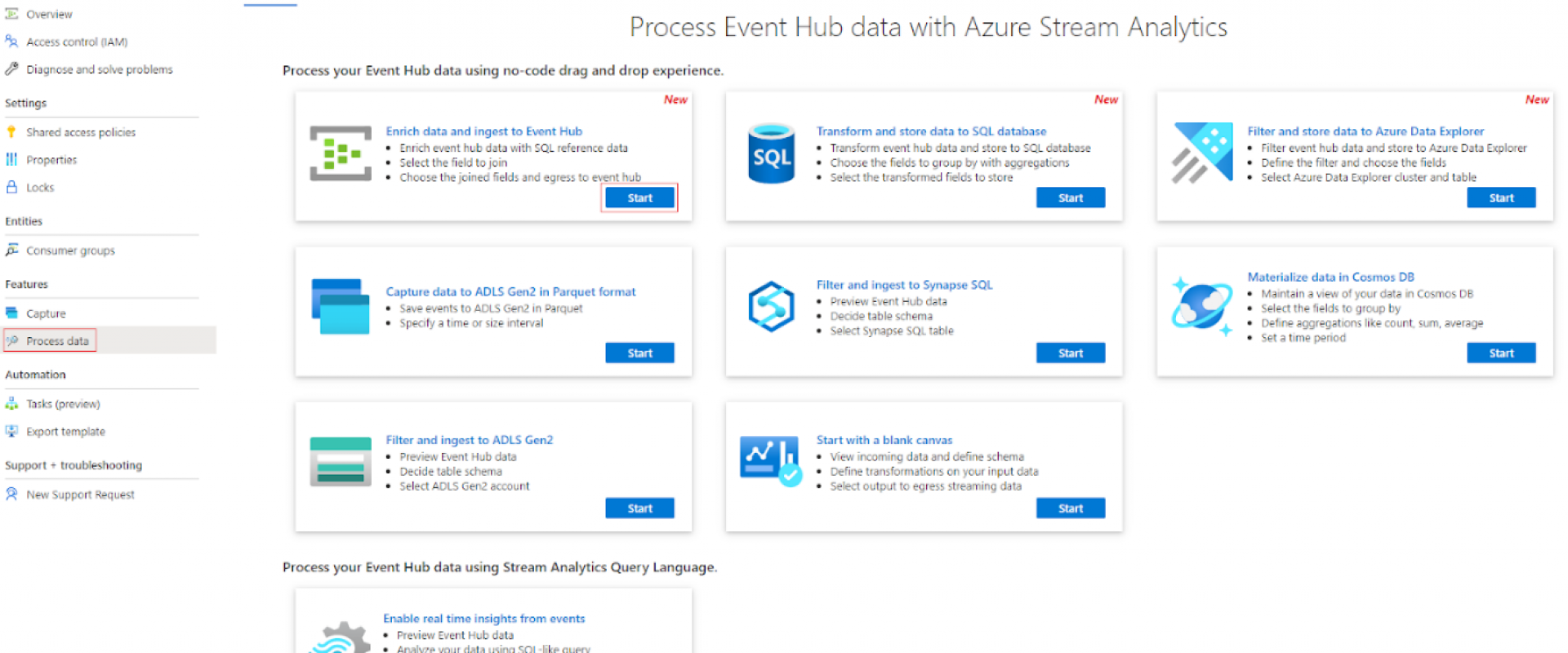Open Consumer groups
This screenshot has height=653, width=1568.
(70, 251)
